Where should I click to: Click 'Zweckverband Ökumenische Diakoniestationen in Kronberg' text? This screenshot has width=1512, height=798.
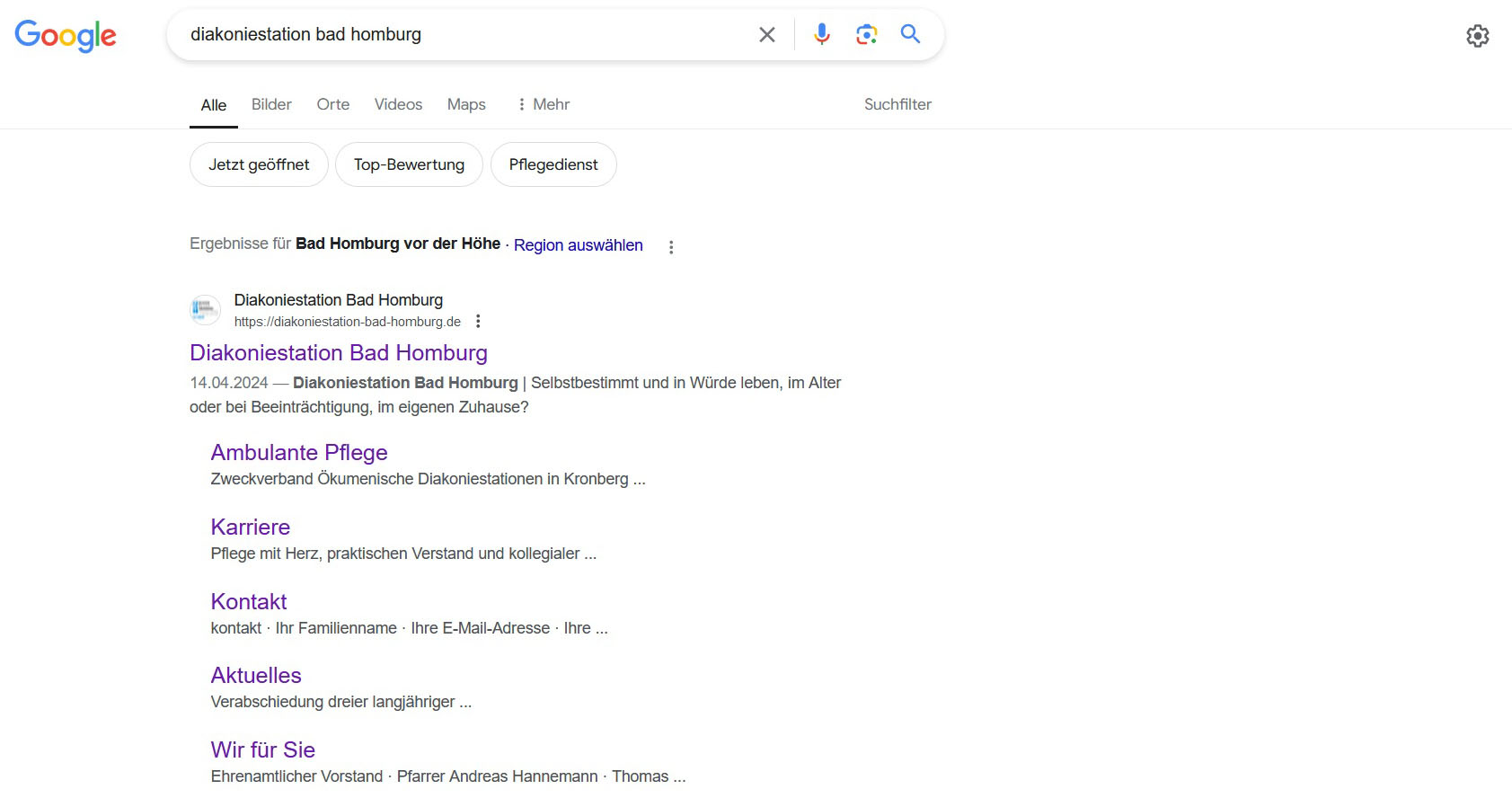420,479
